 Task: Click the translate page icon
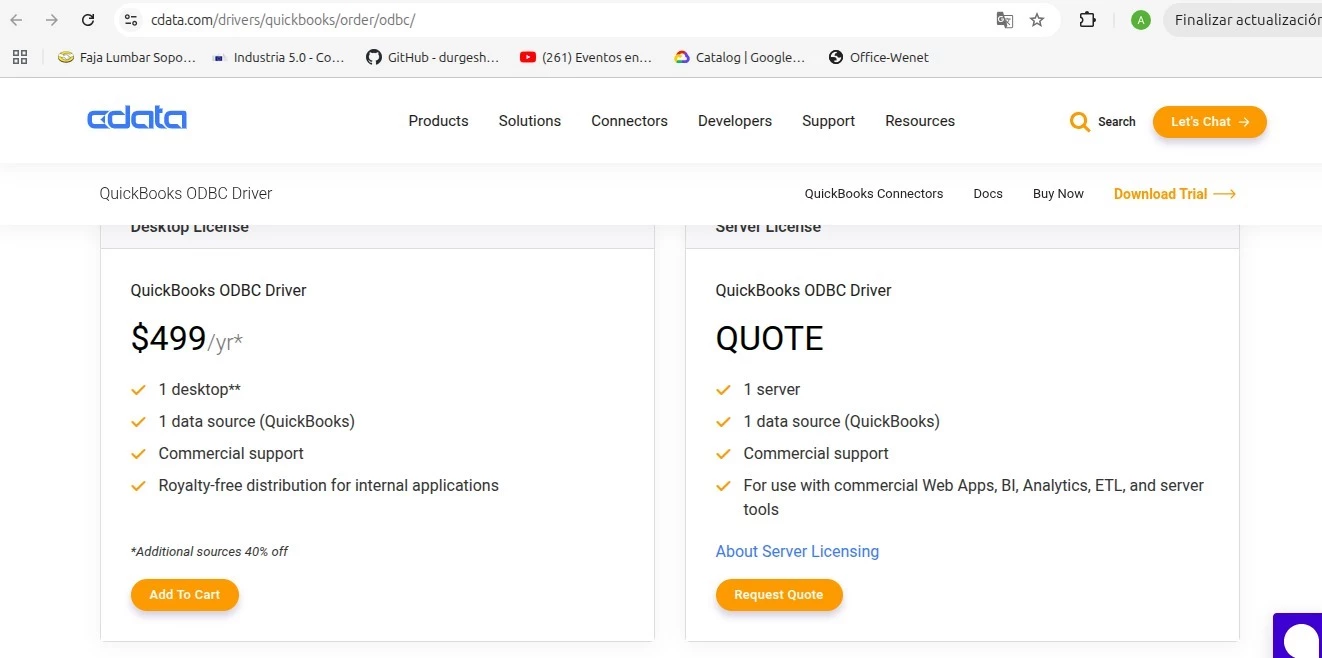click(1005, 20)
